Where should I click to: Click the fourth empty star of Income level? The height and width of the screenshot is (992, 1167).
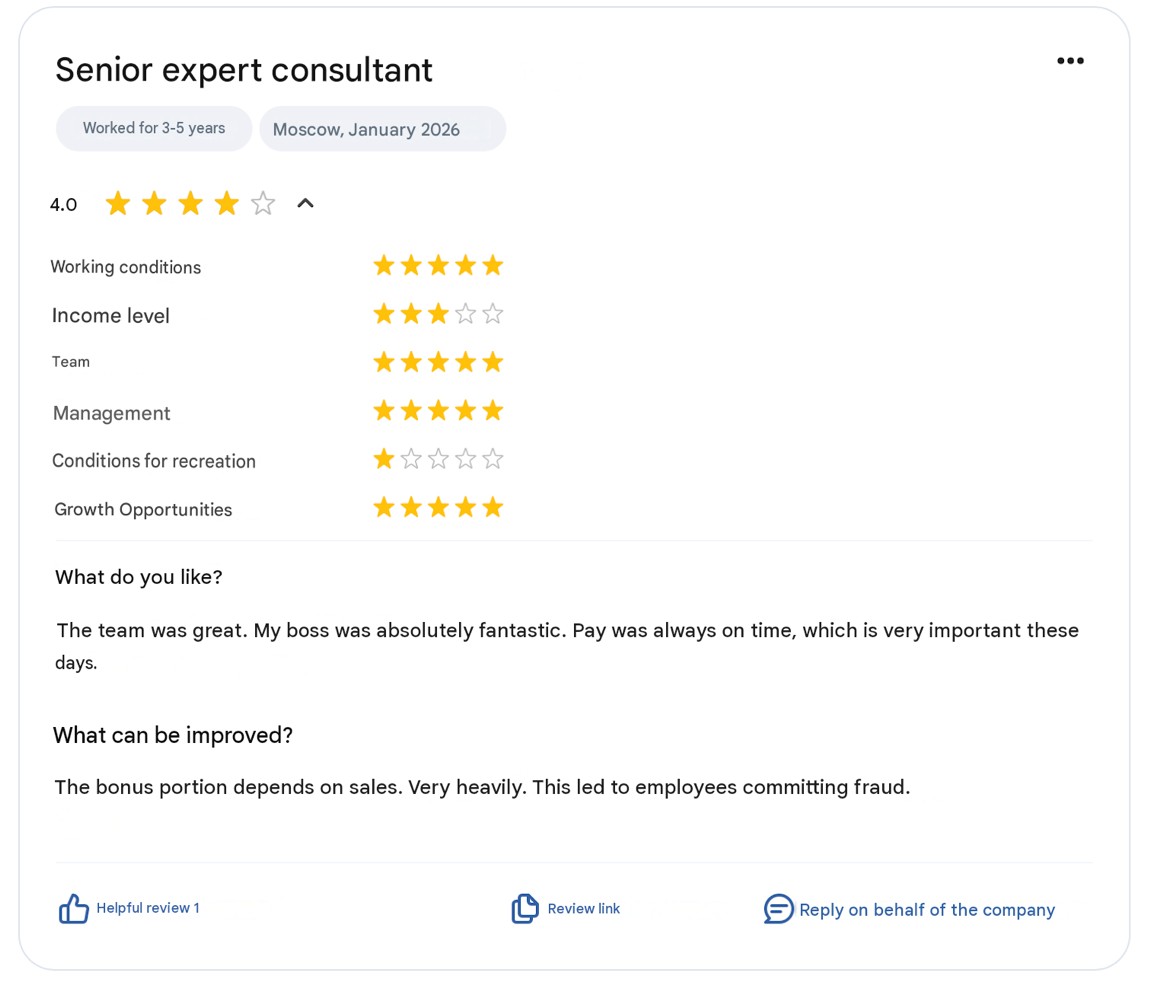pyautogui.click(x=465, y=314)
